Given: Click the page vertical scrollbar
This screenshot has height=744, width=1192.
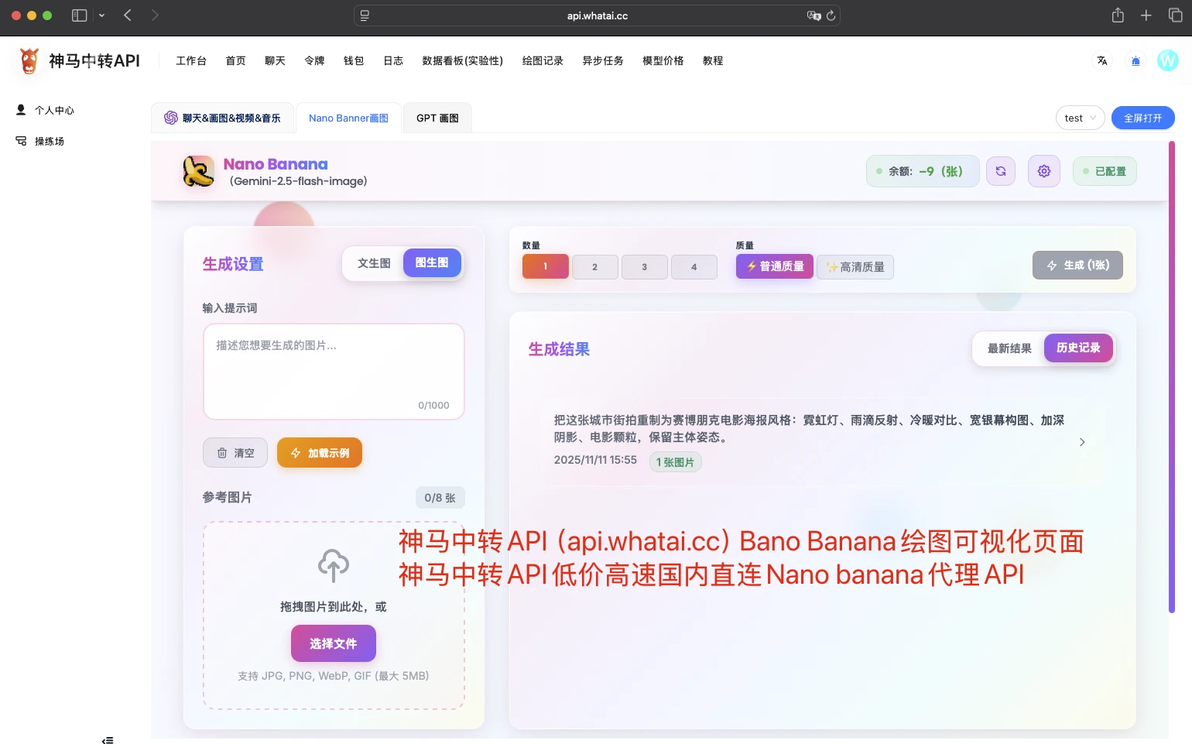Looking at the screenshot, I should [x=1171, y=377].
